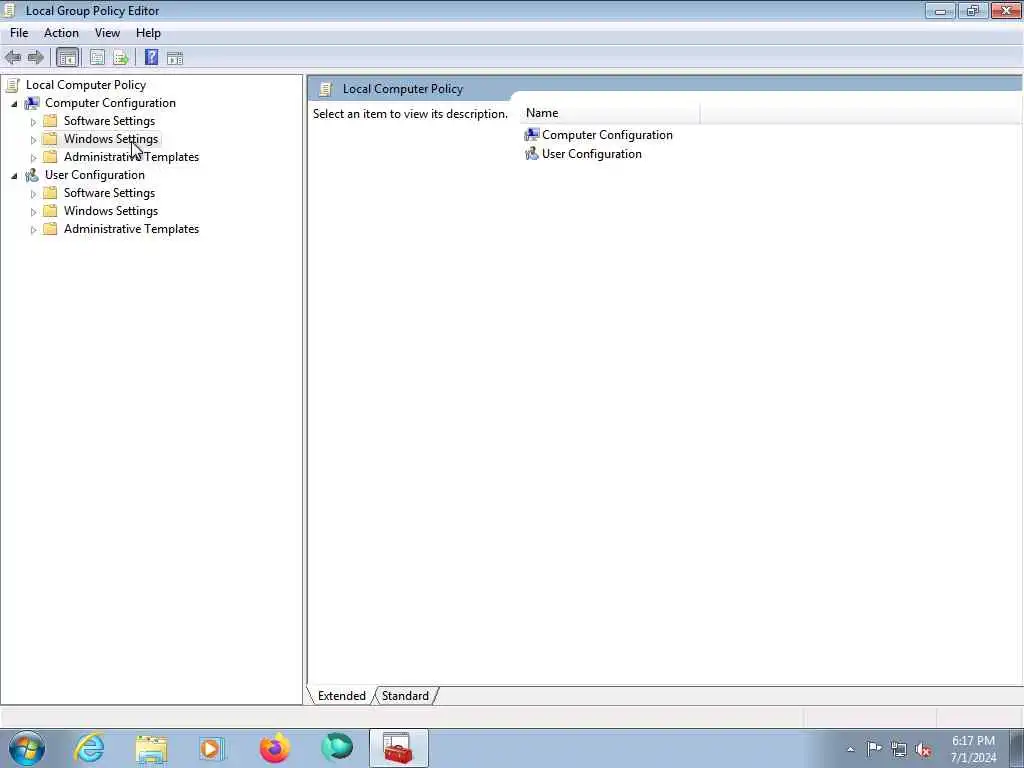
Task: Click the User Configuration icon in the tree
Action: pos(32,175)
